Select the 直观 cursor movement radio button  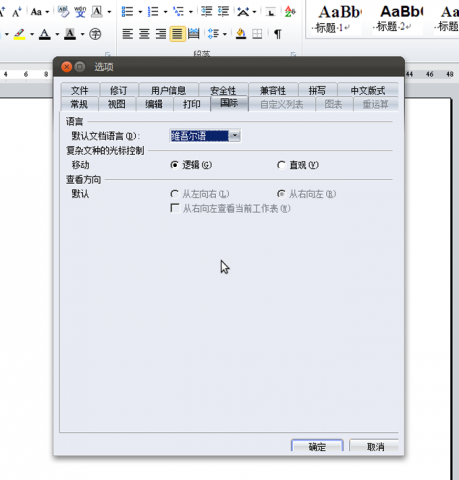281,165
